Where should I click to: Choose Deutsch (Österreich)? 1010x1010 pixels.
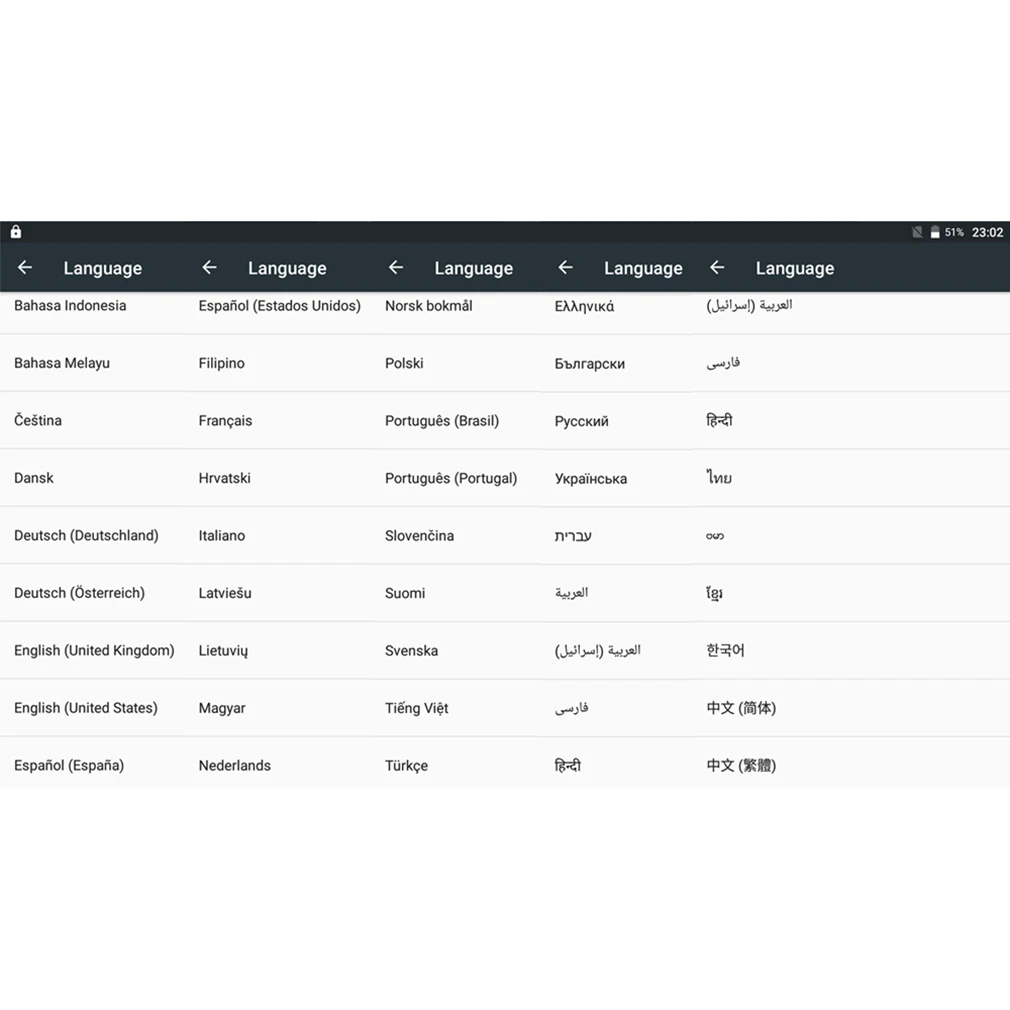[79, 593]
